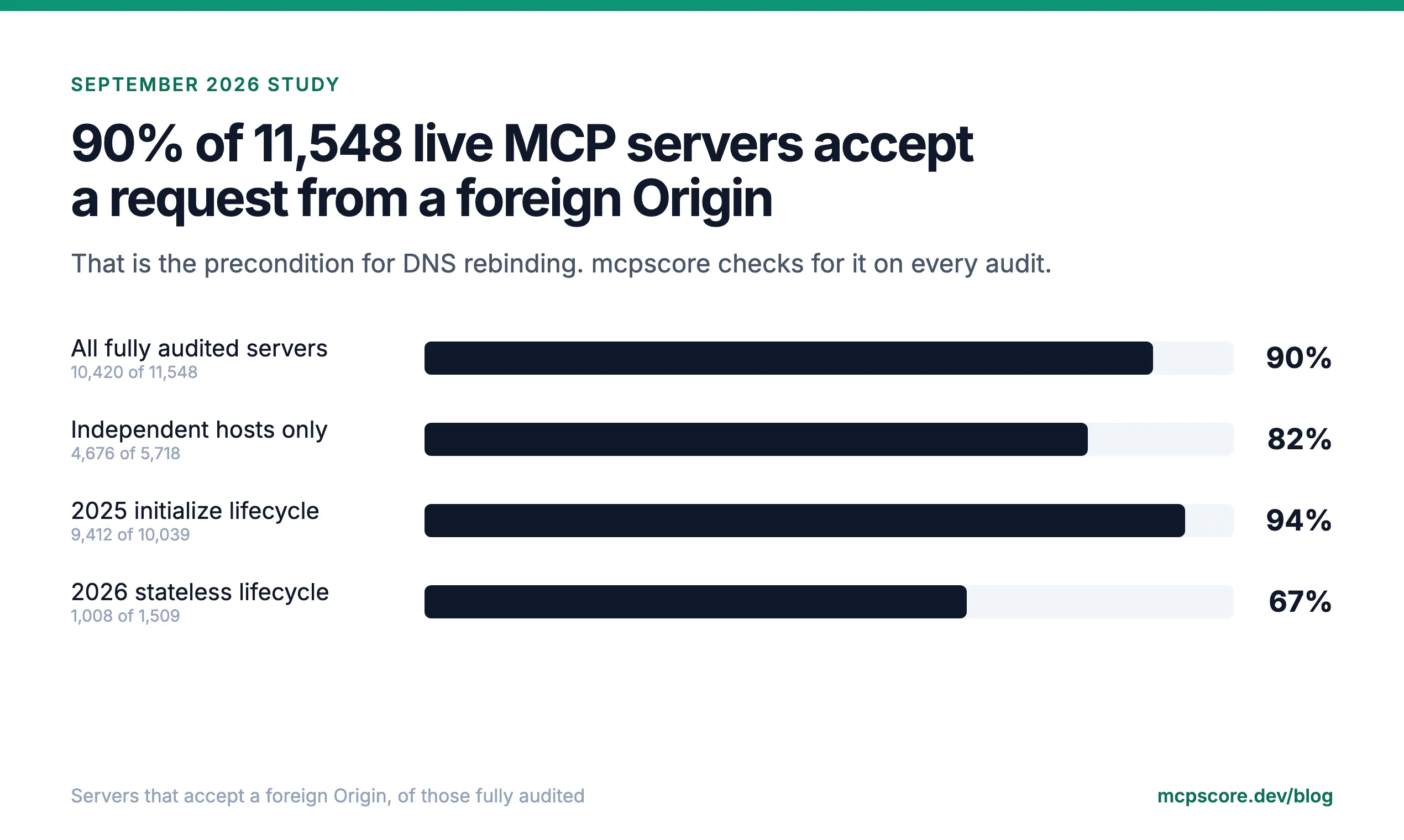The height and width of the screenshot is (840, 1404).
Task: Click the '67%' value
Action: 1300,602
